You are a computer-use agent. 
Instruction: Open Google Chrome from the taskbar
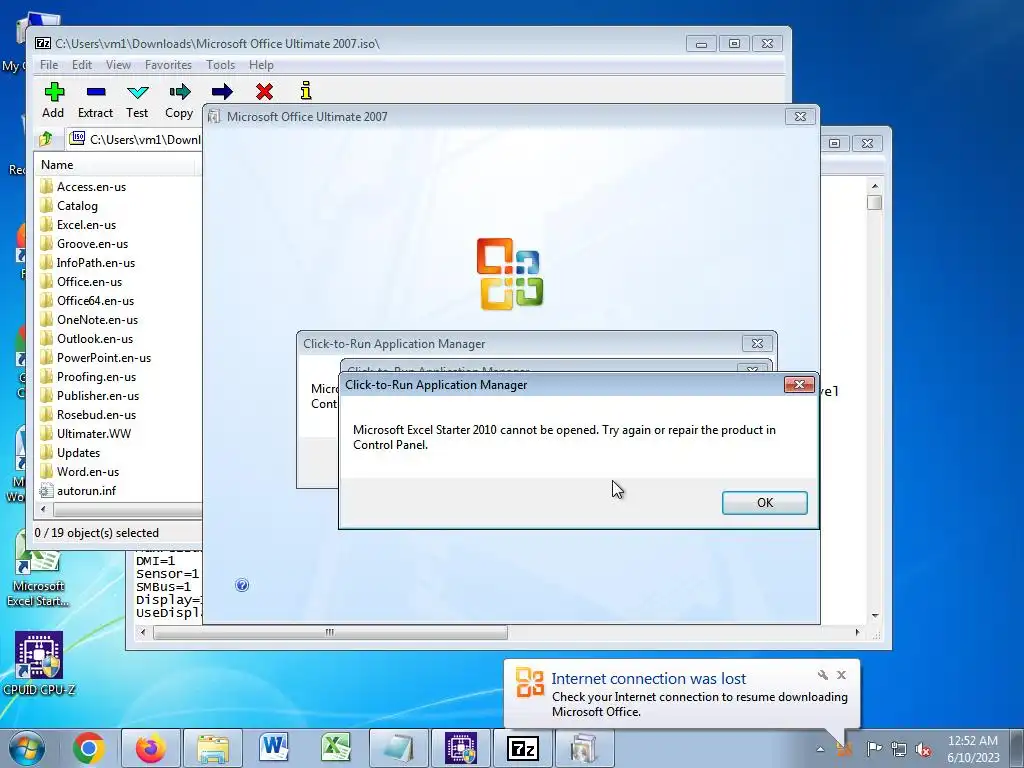click(89, 748)
